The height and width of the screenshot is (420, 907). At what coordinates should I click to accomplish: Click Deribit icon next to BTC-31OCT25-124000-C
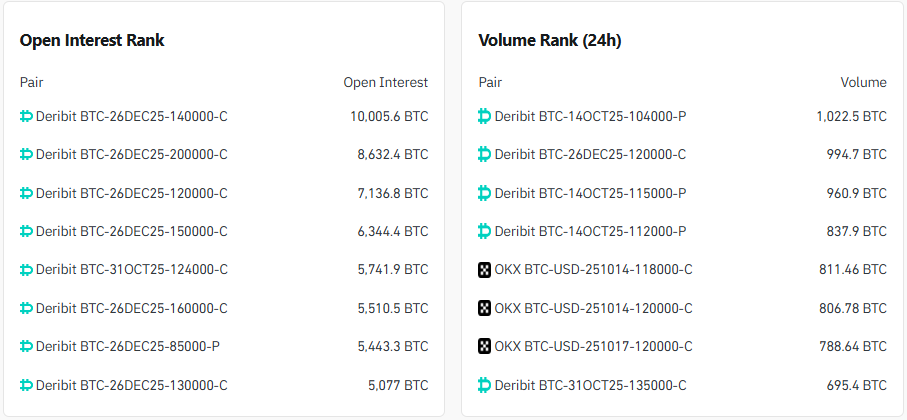coord(27,270)
